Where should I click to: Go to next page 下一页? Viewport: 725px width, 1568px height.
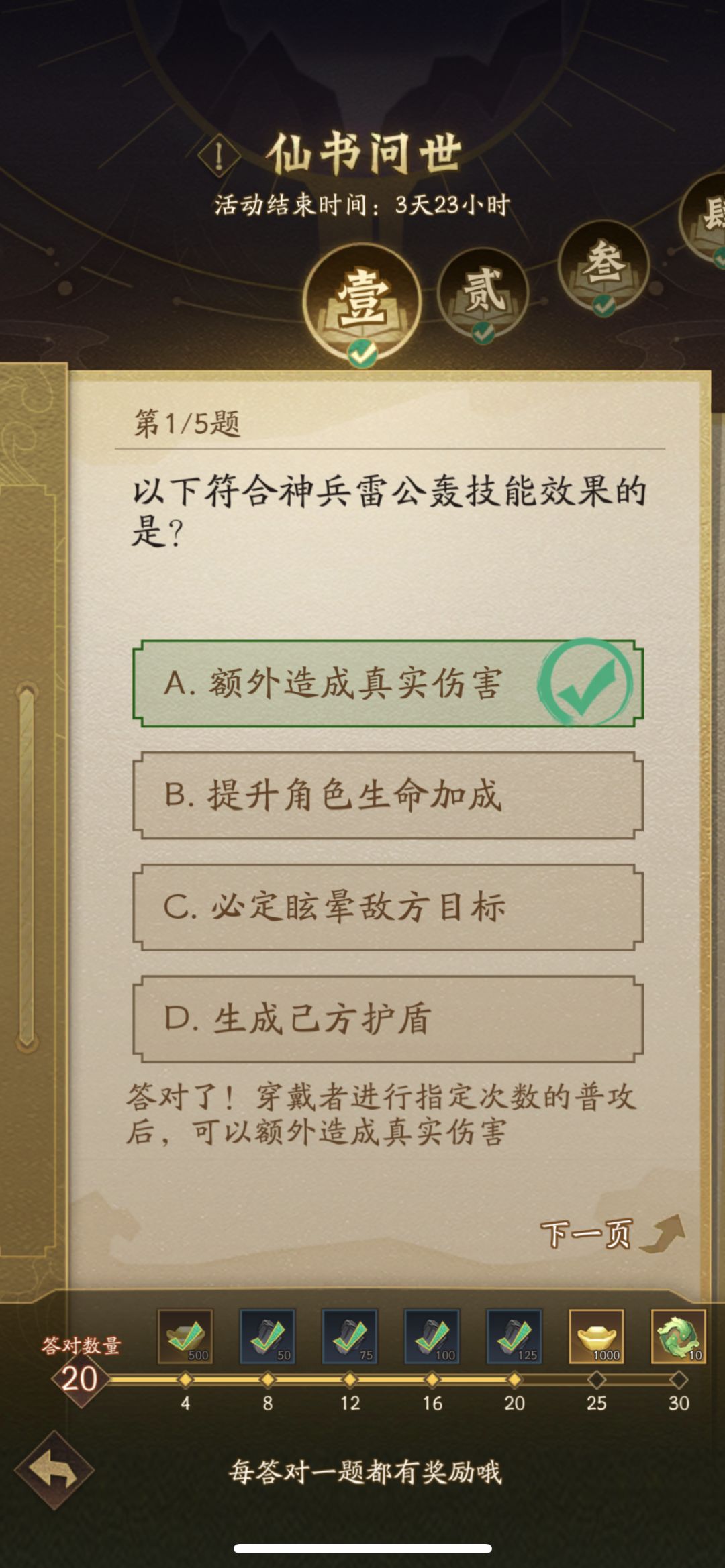(610, 1234)
